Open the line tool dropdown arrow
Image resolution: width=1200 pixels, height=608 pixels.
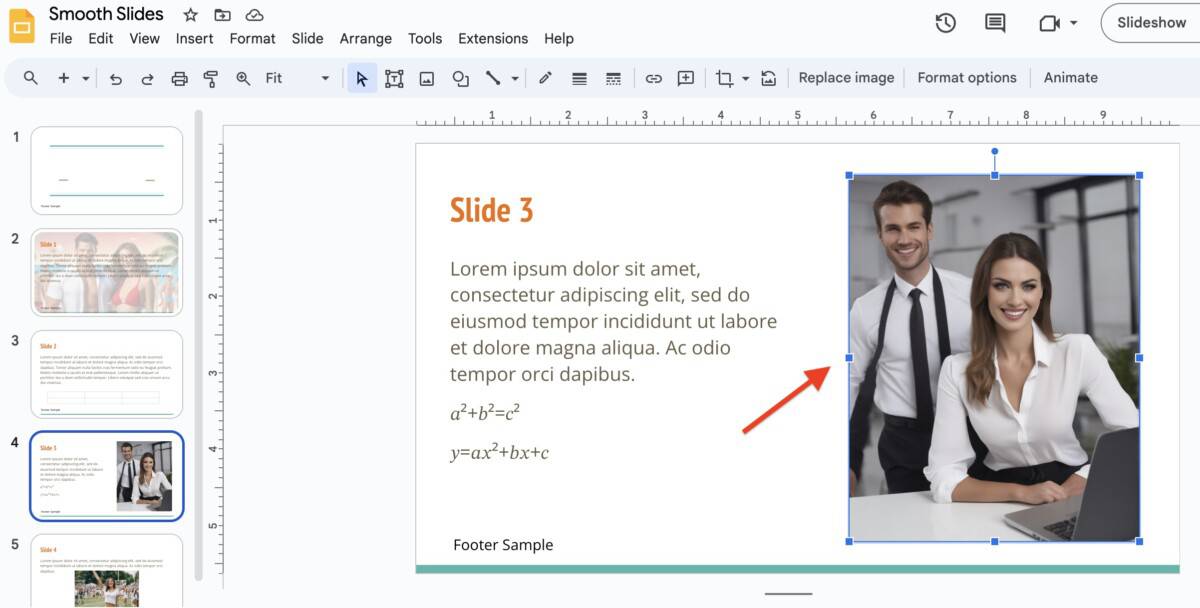514,77
